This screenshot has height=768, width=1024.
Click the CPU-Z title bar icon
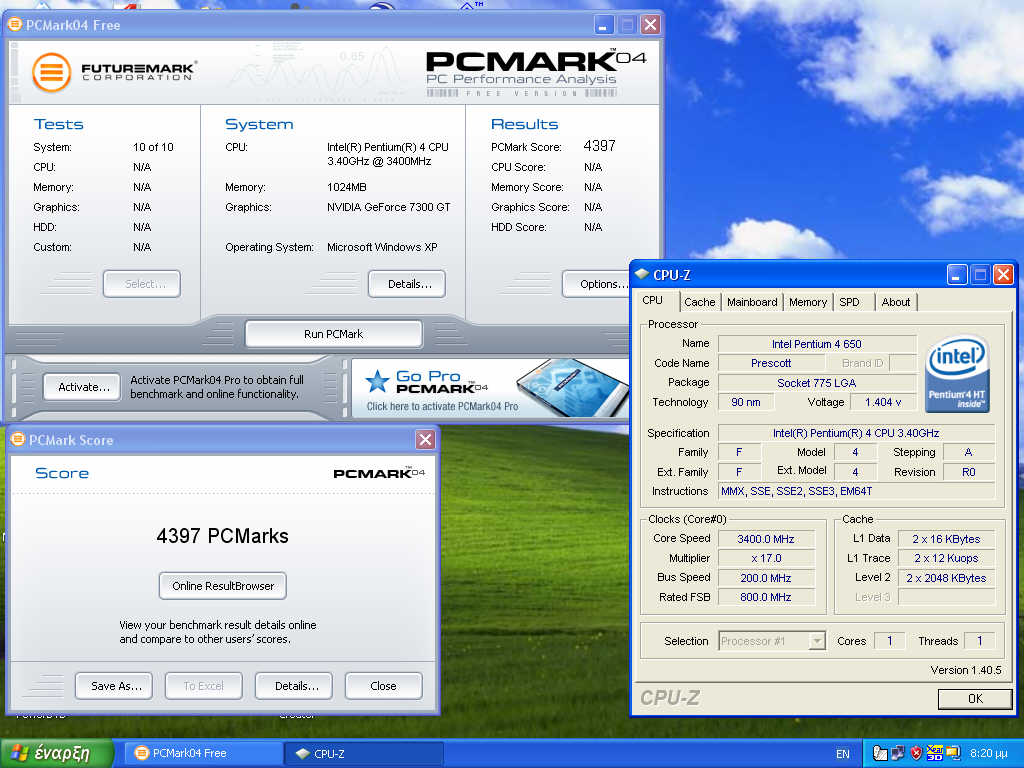click(x=642, y=274)
